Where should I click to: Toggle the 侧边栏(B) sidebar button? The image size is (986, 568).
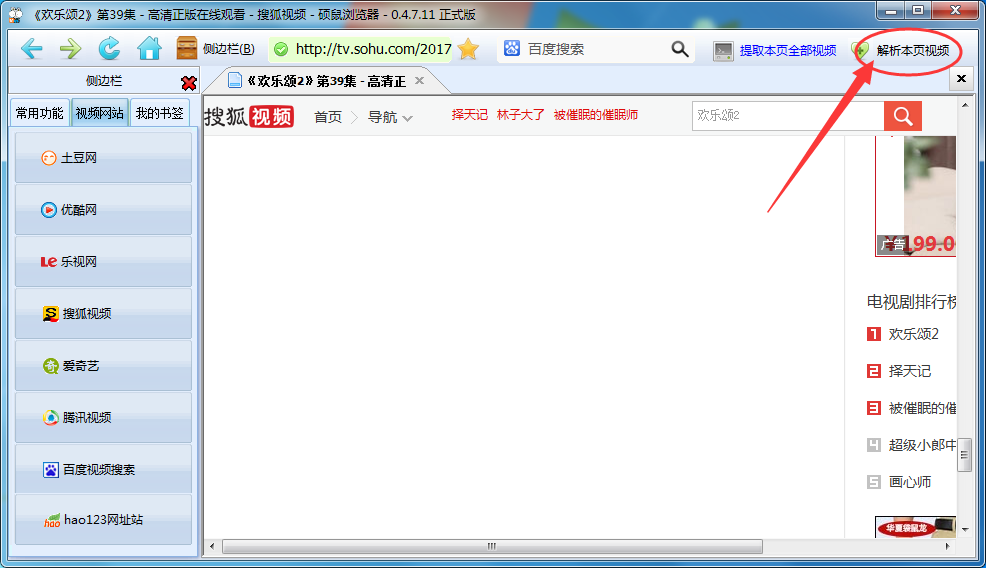[x=216, y=48]
